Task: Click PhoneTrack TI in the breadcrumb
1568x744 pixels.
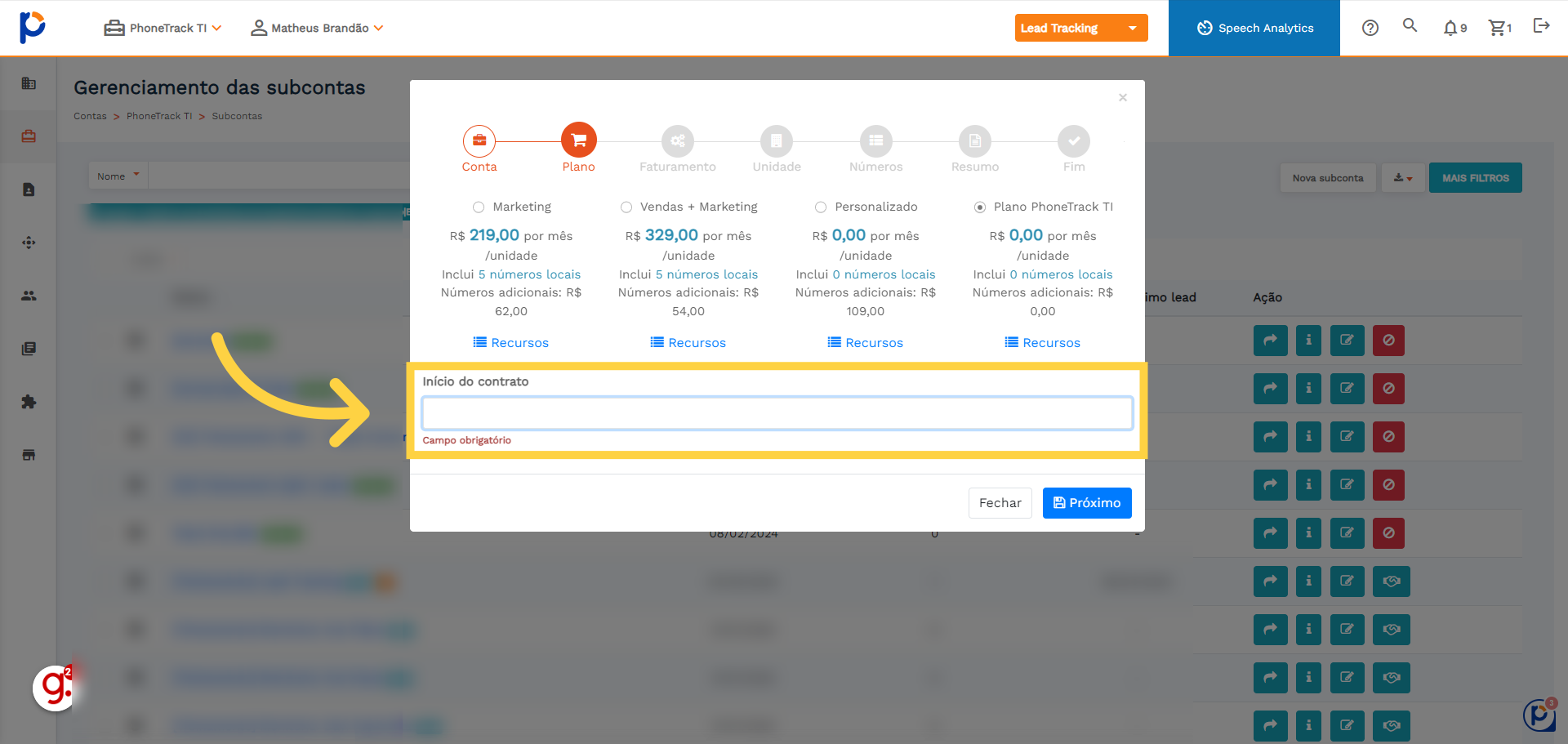Action: pos(159,116)
